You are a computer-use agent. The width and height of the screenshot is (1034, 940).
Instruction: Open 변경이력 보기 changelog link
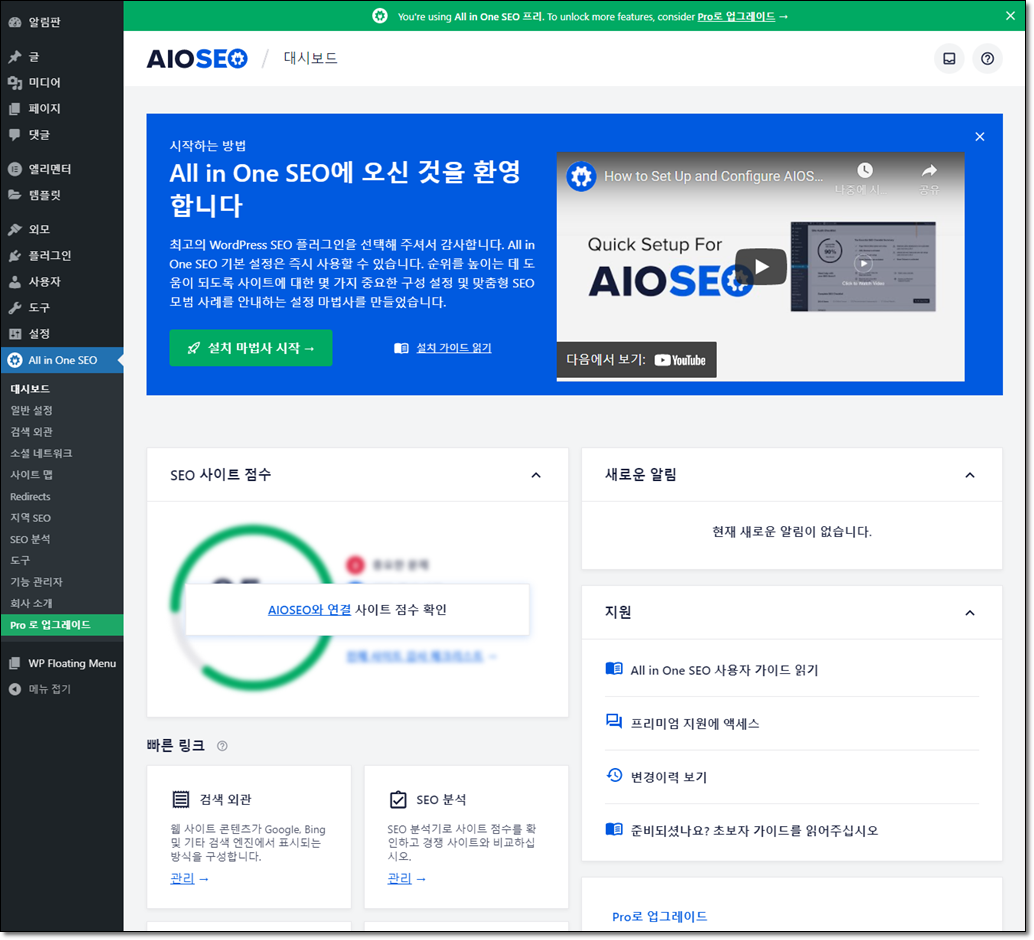pos(669,777)
